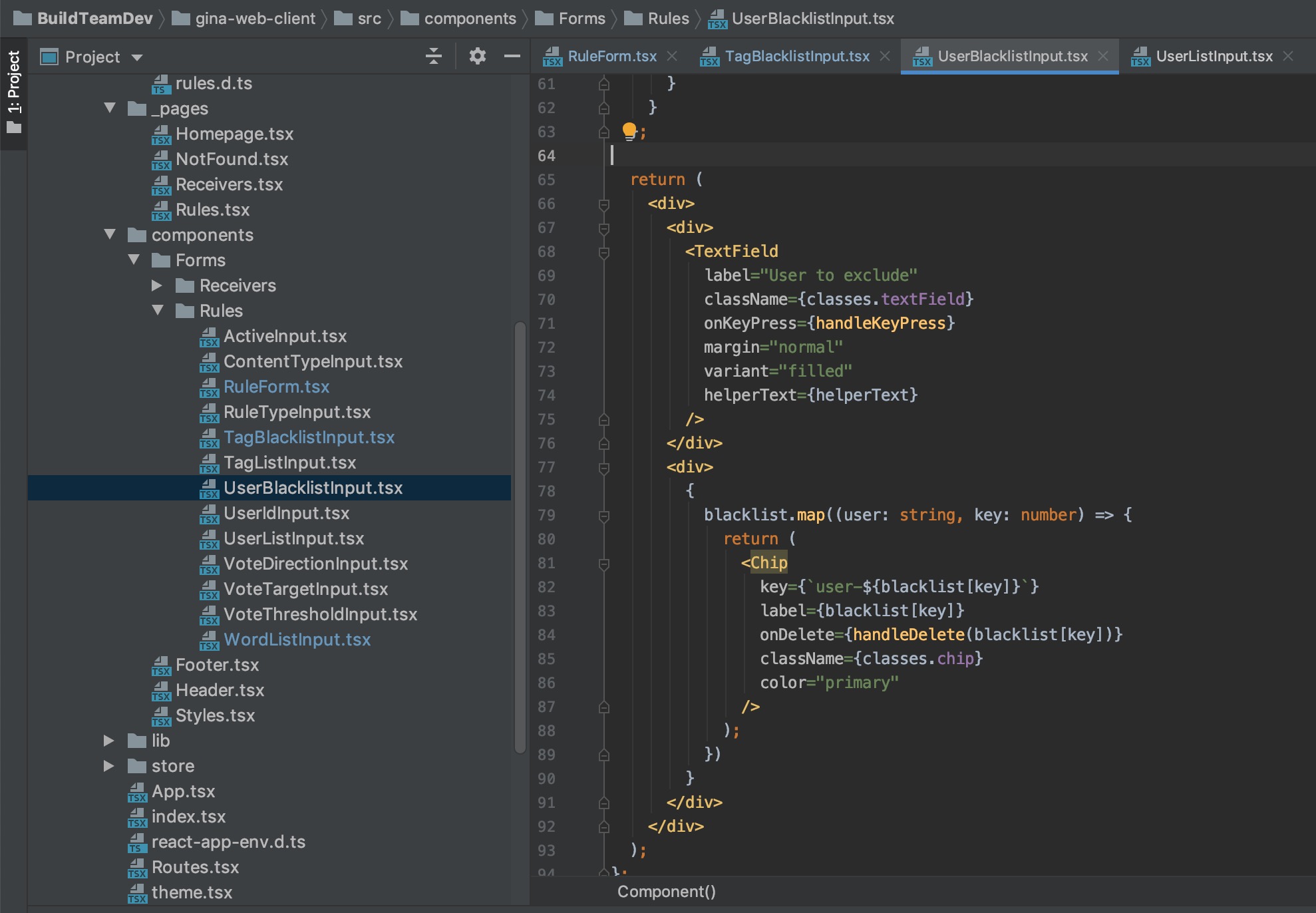Screen dimensions: 1316x913
Task: Click line number 64 in gutter
Action: (x=546, y=155)
